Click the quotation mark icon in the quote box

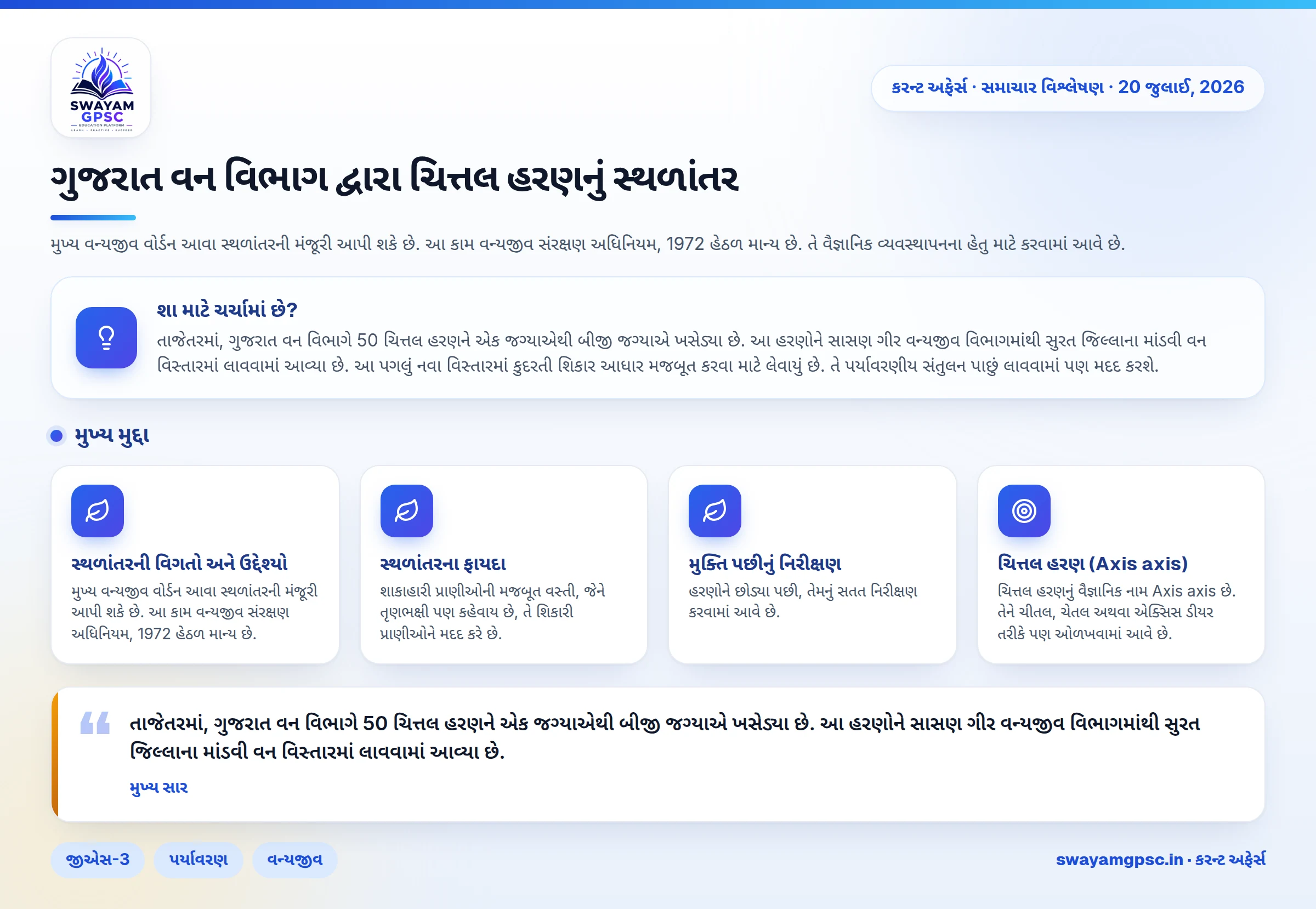[94, 722]
